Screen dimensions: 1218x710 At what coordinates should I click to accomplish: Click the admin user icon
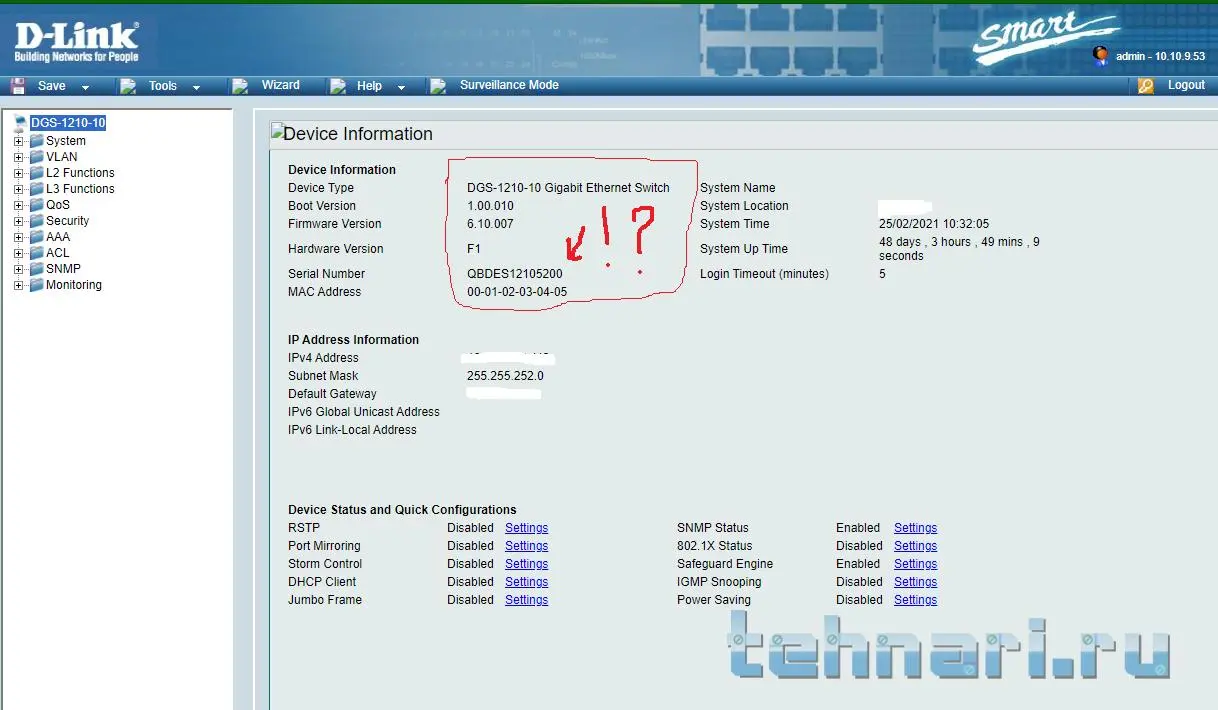pos(1101,55)
